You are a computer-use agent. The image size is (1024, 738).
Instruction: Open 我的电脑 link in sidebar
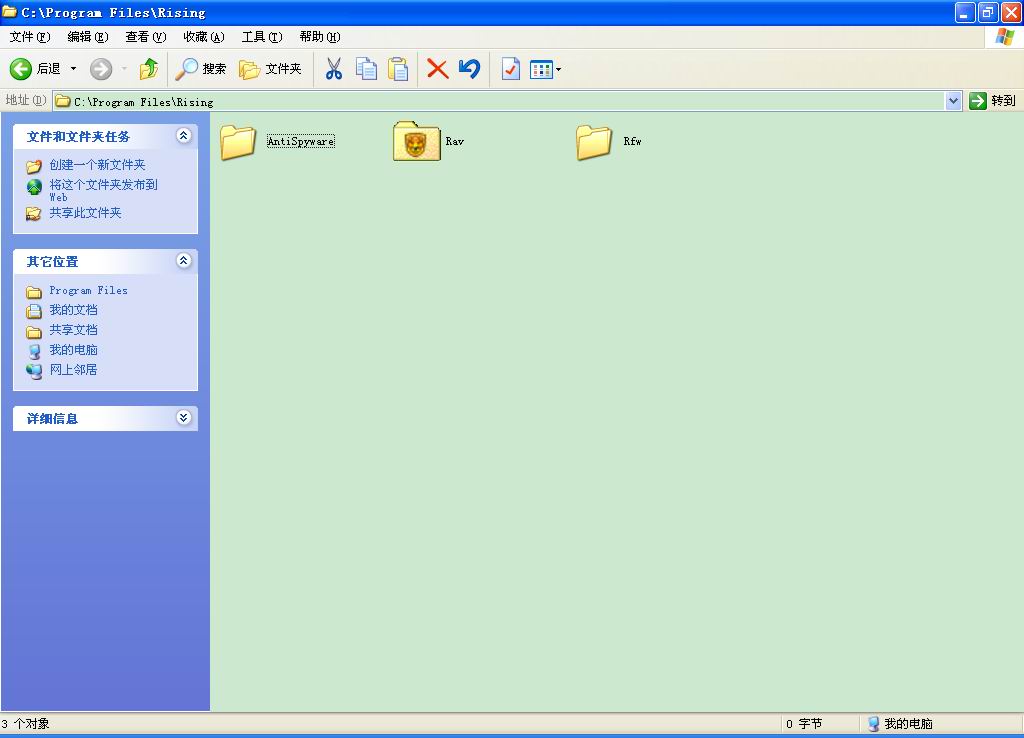pos(73,350)
